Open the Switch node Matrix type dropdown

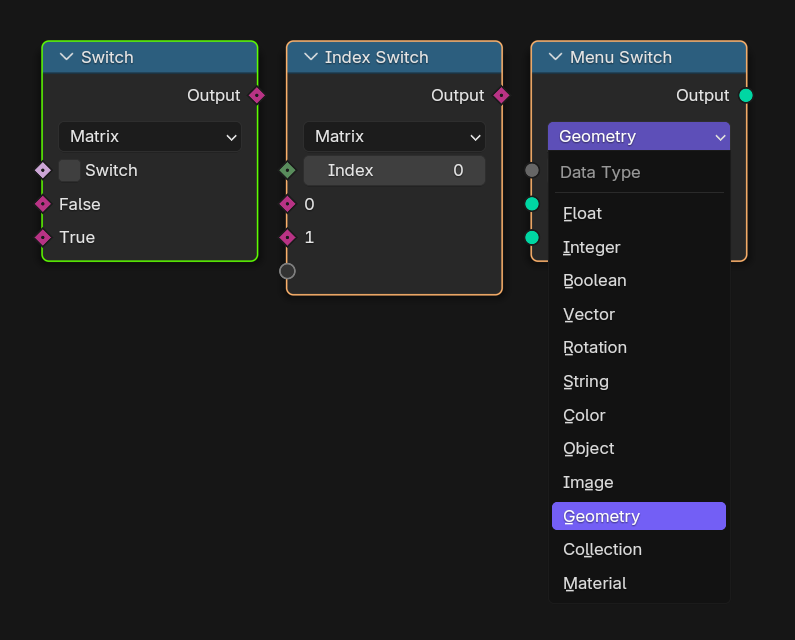coord(150,136)
